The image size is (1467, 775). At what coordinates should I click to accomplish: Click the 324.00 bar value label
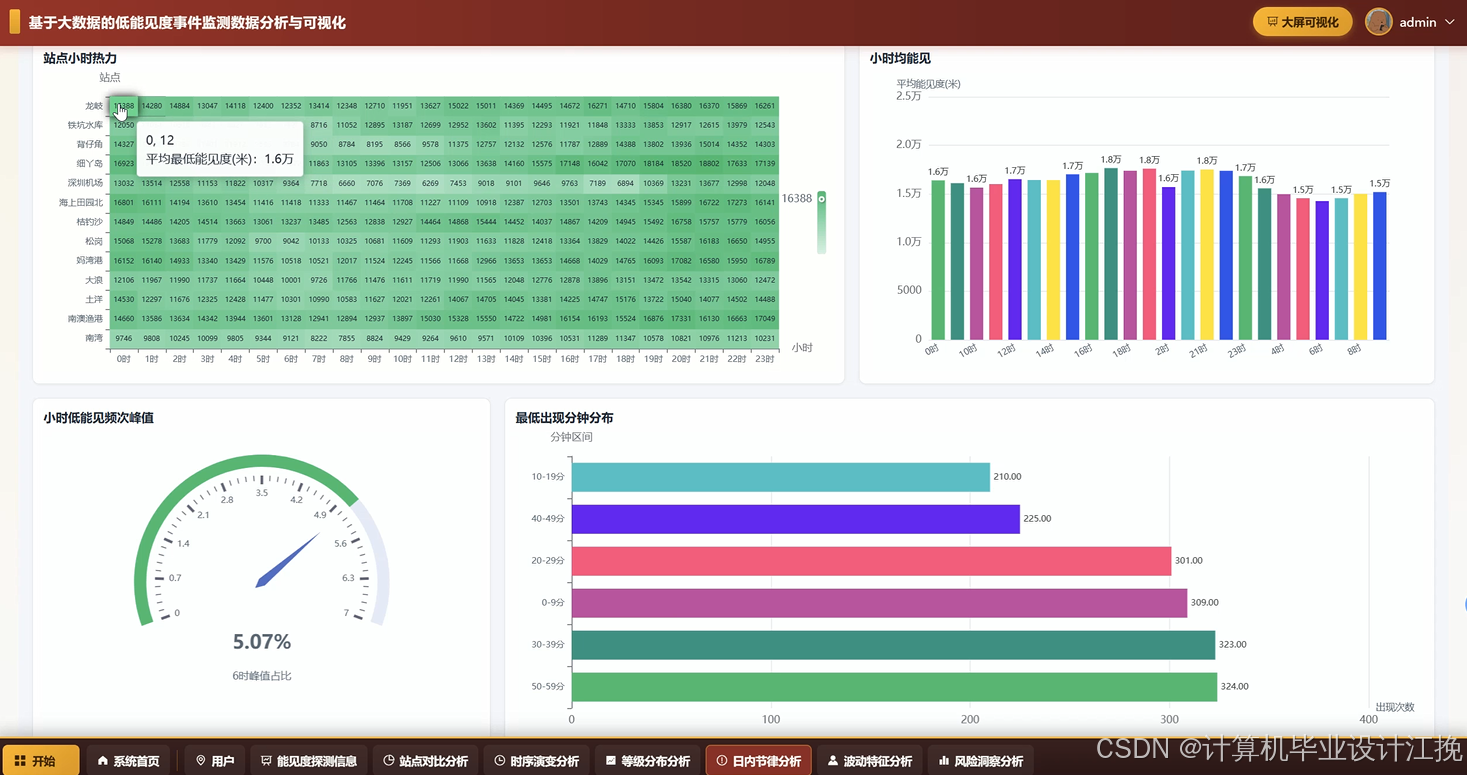point(1235,687)
